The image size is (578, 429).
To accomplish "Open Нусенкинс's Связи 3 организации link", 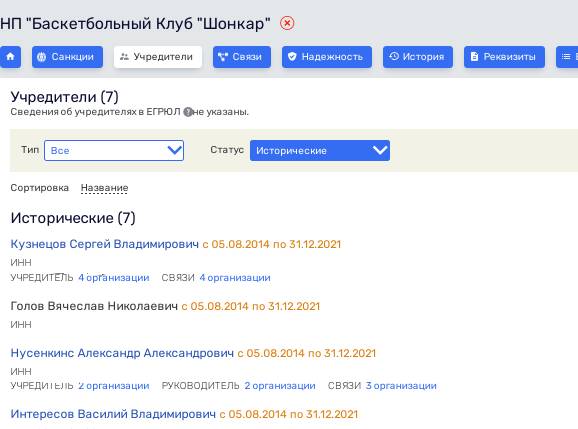I will 401,386.
